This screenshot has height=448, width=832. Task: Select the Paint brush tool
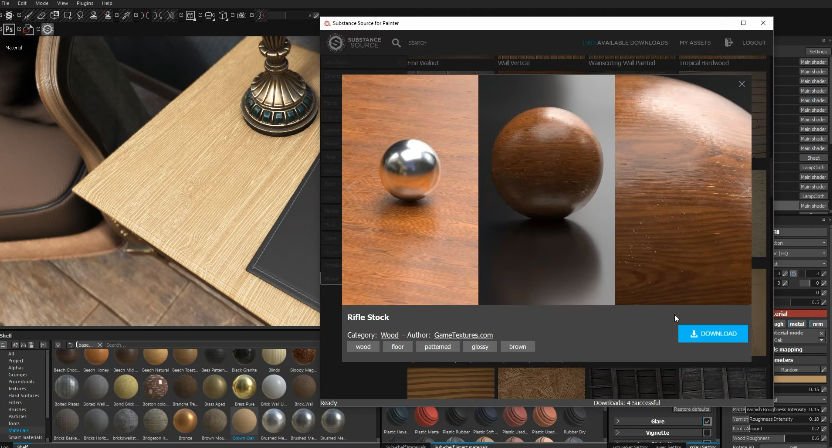[x=28, y=15]
